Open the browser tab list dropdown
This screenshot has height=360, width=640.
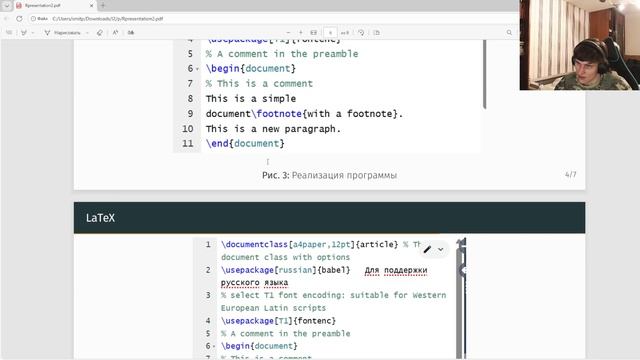pyautogui.click(x=7, y=6)
